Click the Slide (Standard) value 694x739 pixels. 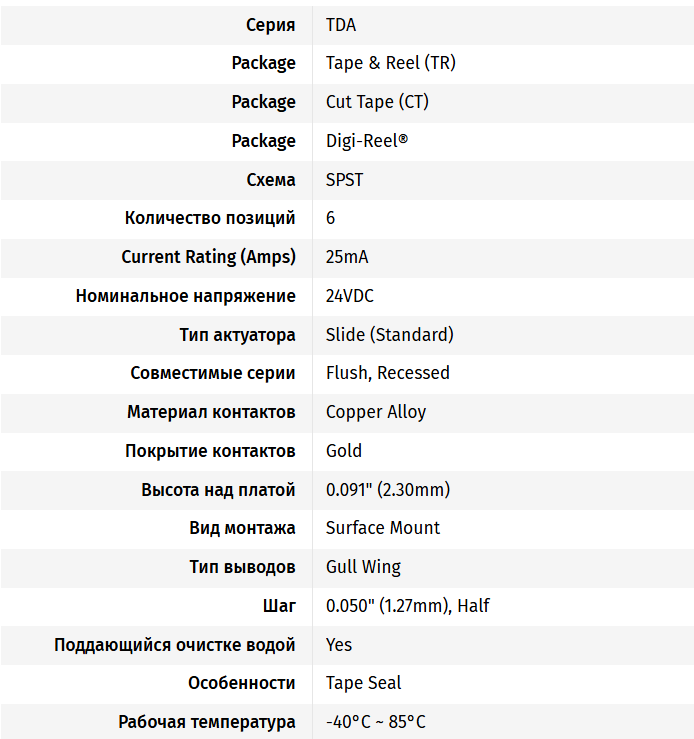pyautogui.click(x=390, y=334)
